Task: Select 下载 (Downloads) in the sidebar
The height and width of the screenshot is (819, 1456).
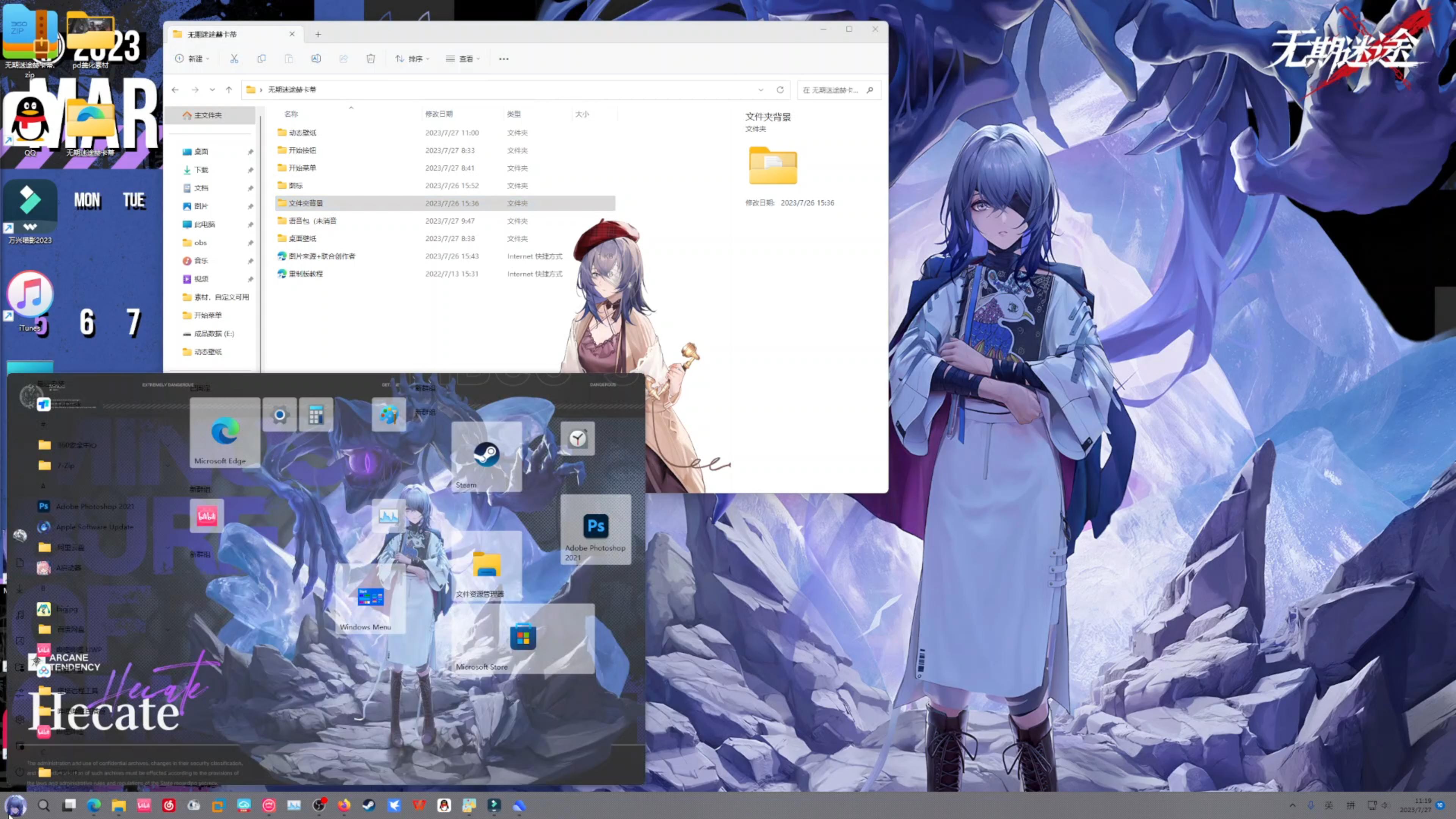Action: click(x=201, y=169)
